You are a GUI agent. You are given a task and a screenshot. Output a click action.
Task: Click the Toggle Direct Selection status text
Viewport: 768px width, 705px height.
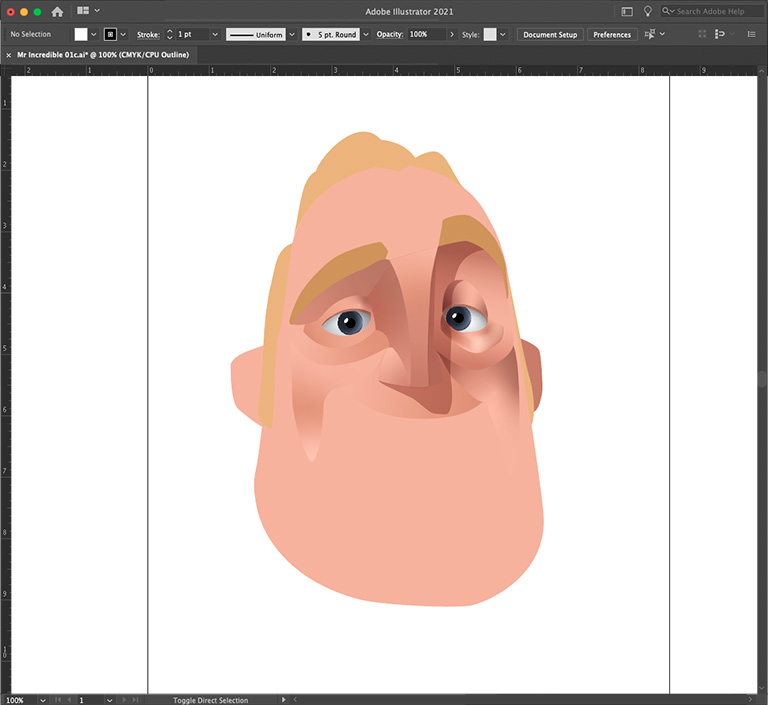tap(211, 700)
